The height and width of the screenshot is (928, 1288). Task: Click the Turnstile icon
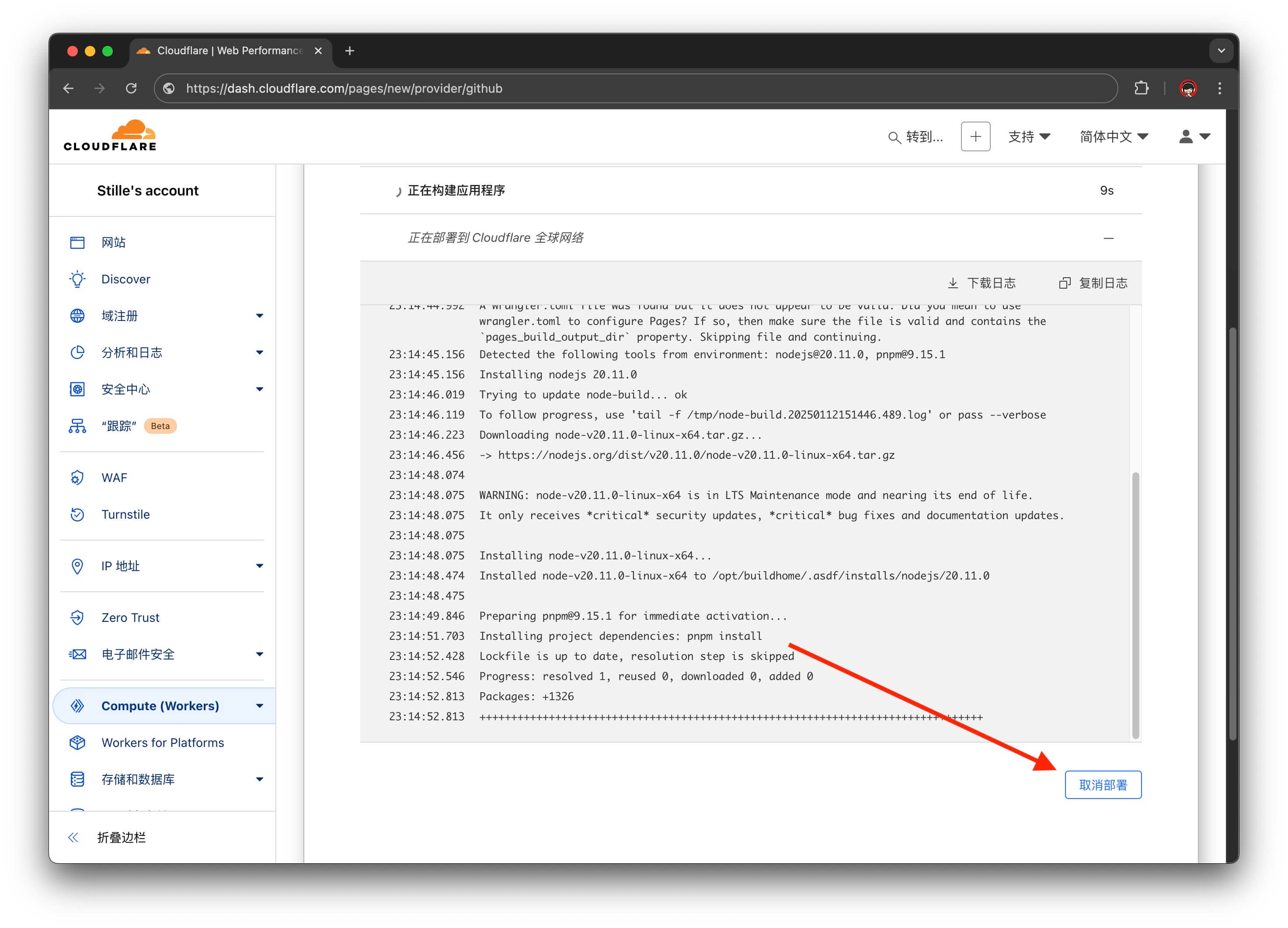point(77,515)
